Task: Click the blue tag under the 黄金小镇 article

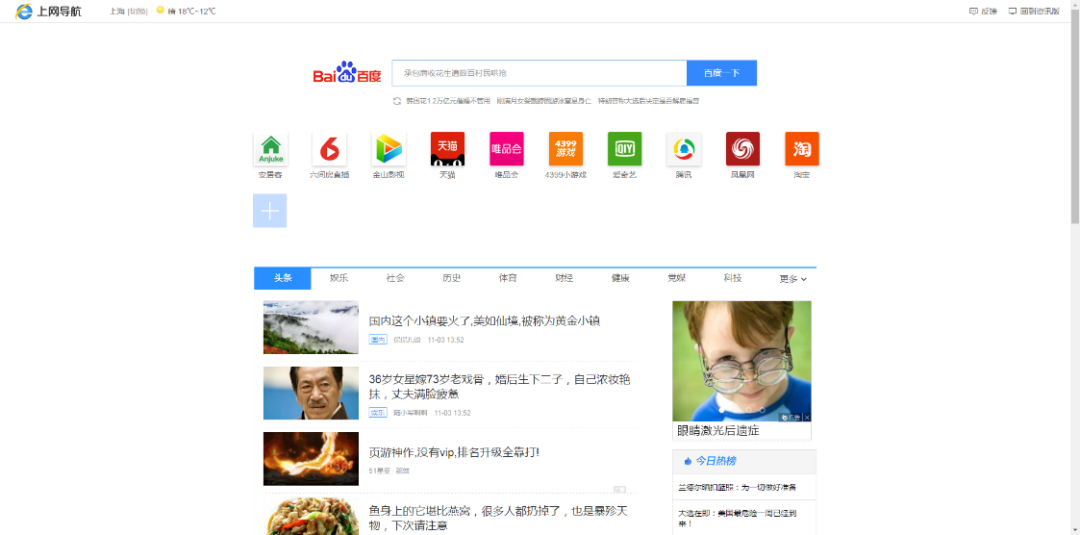Action: coord(377,339)
